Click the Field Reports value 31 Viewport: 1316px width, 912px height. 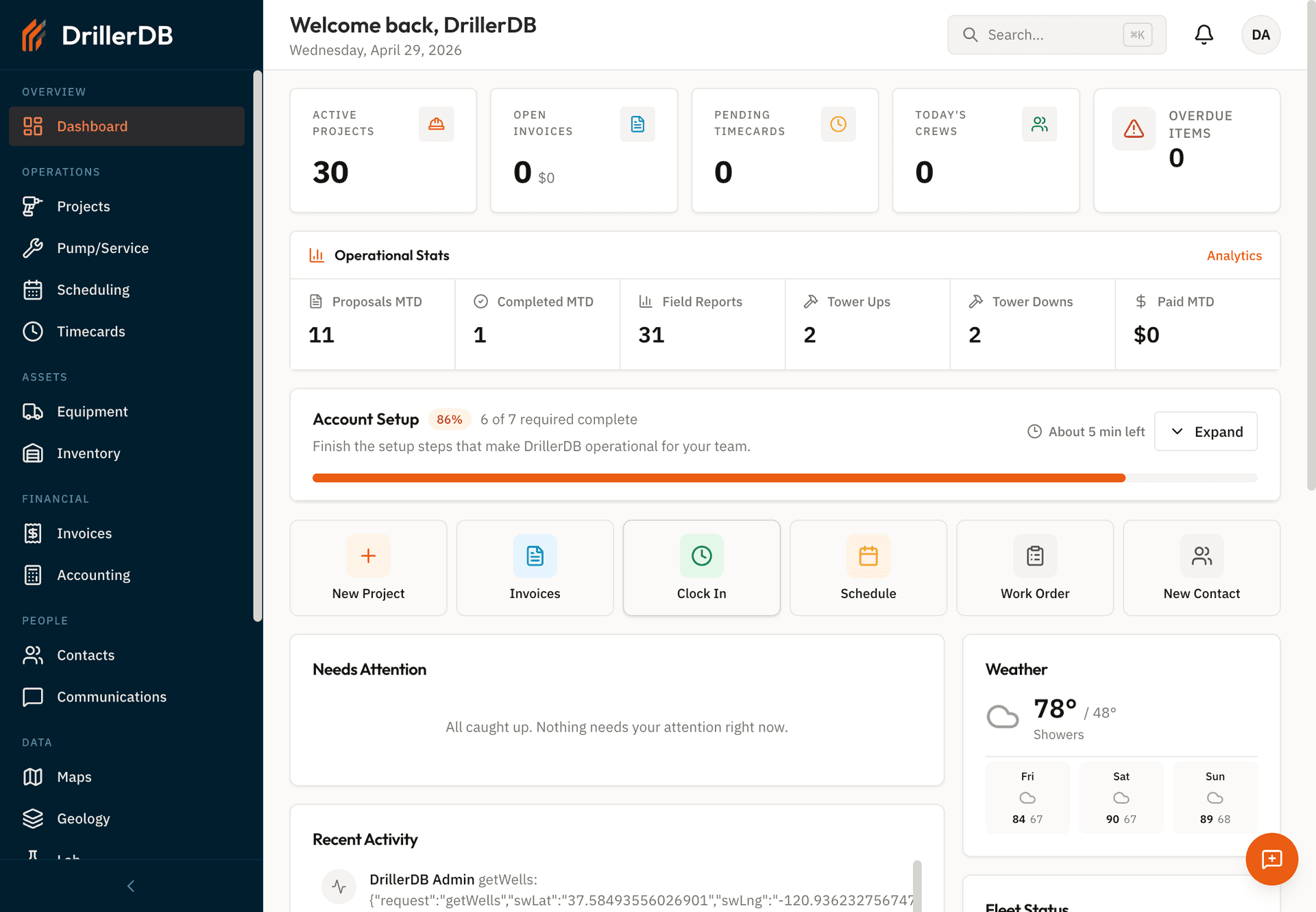(651, 335)
